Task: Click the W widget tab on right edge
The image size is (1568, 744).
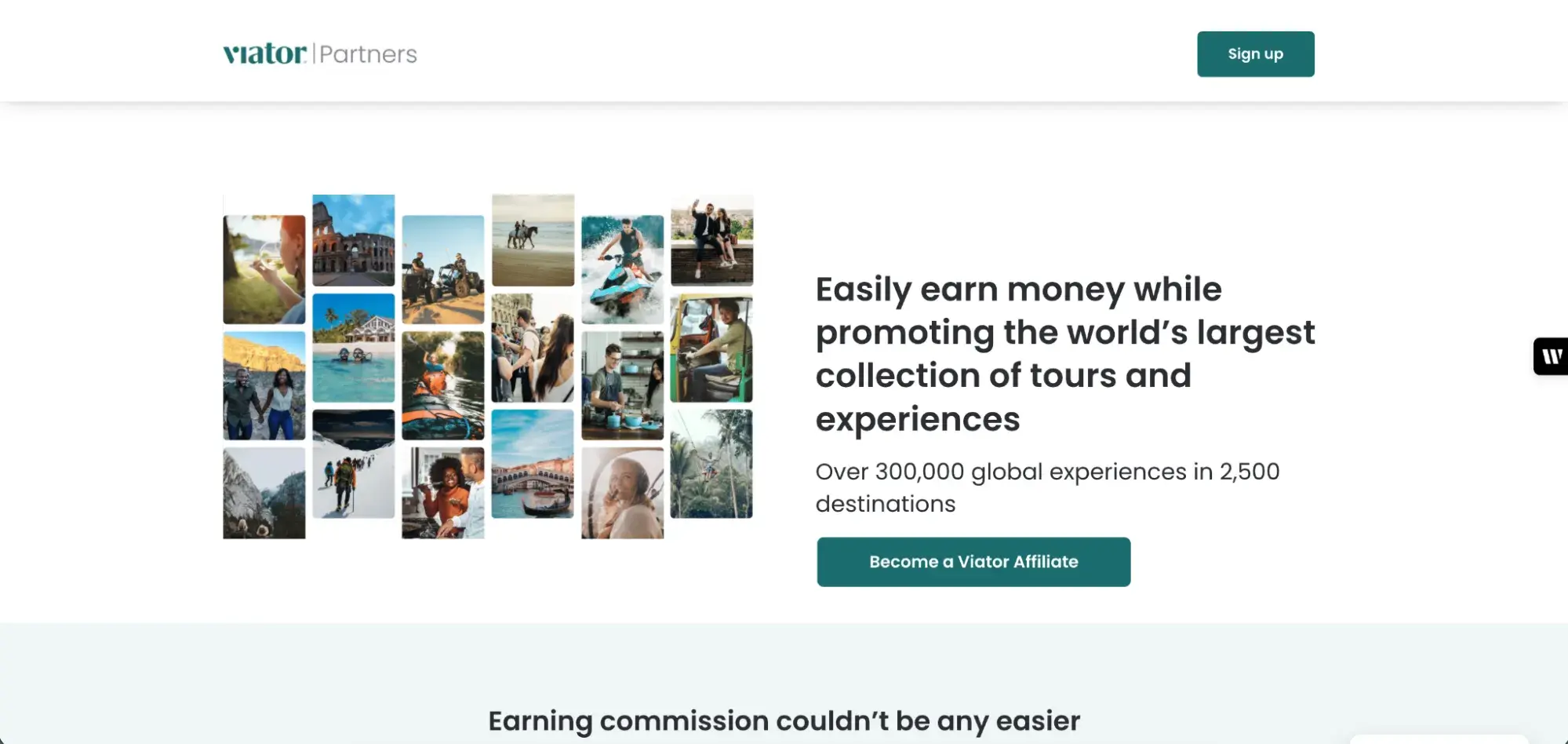Action: tap(1551, 356)
